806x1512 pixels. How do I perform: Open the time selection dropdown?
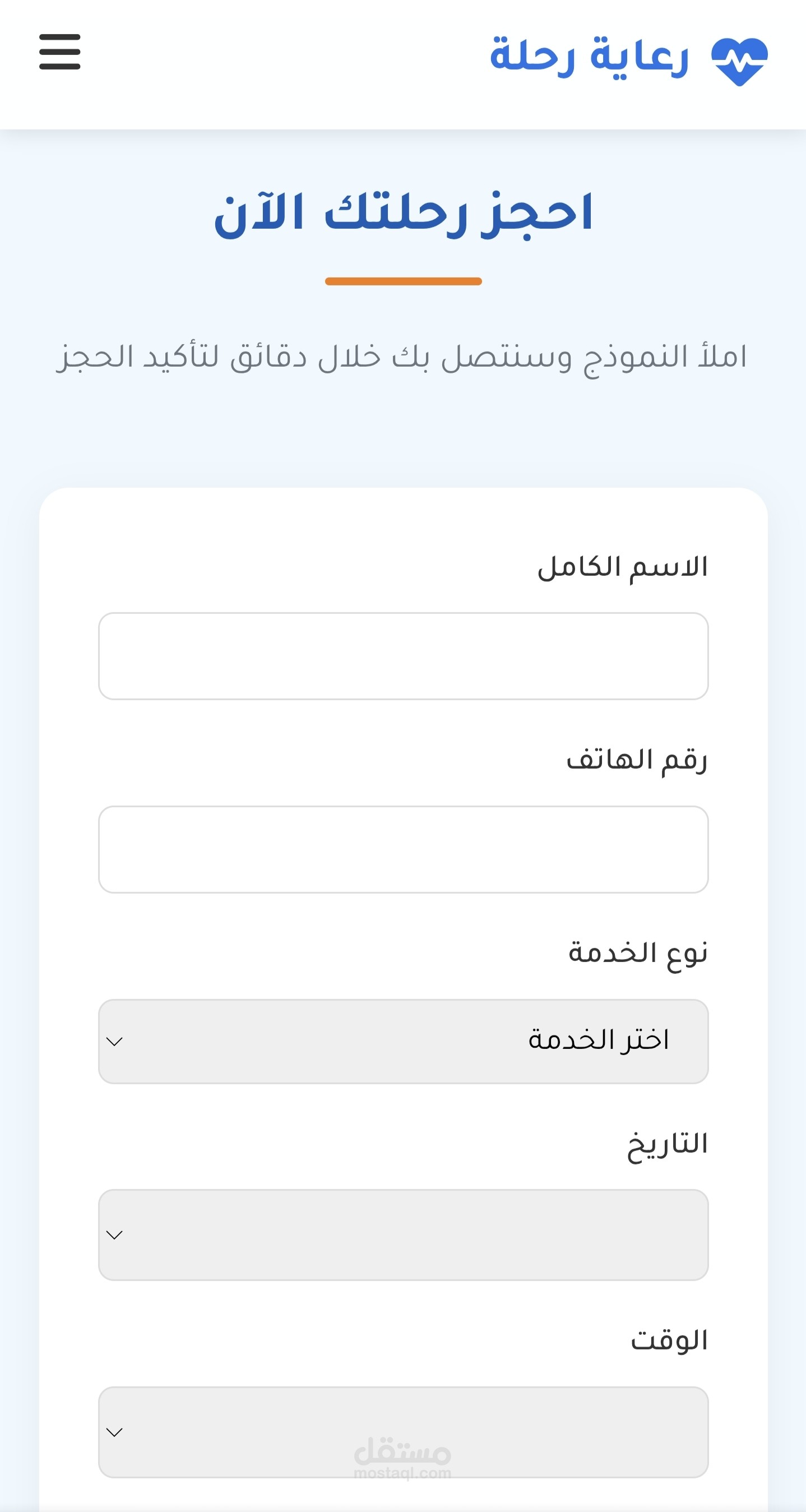(x=404, y=1432)
